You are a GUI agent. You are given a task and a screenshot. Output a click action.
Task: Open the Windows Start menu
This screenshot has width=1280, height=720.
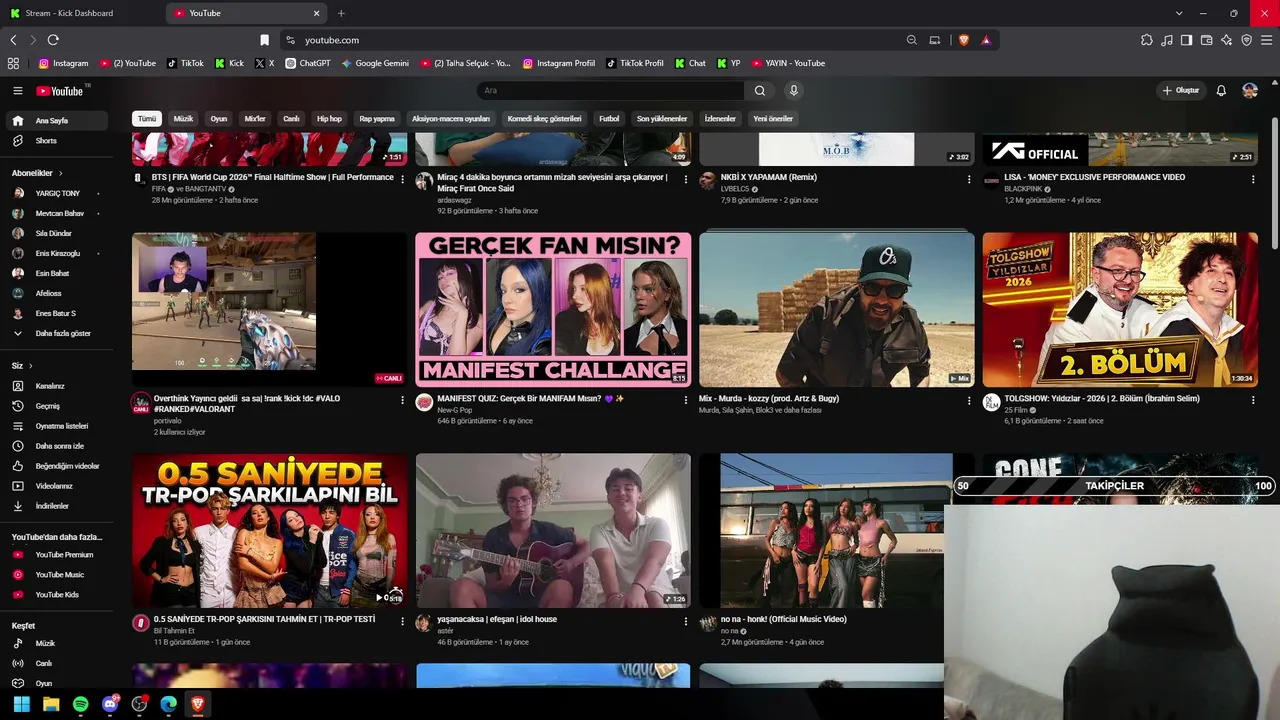(22, 704)
